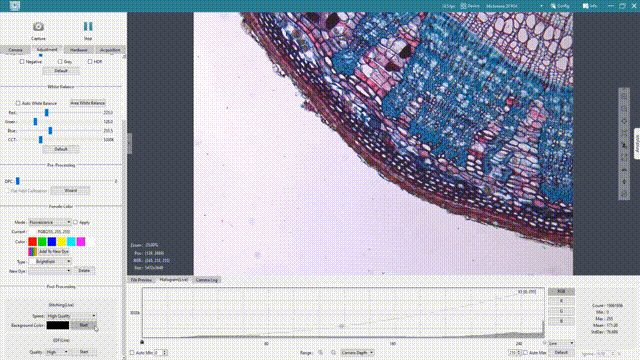Click the DPC slider handle

18,181
